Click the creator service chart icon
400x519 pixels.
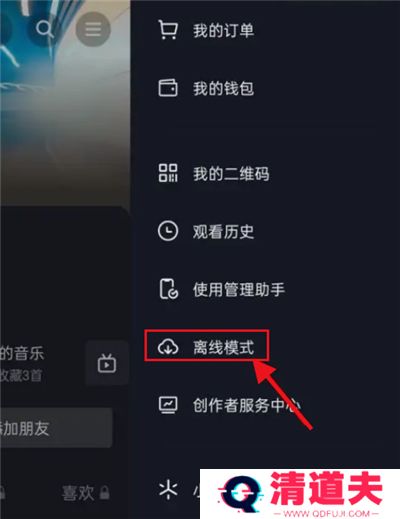click(x=168, y=405)
